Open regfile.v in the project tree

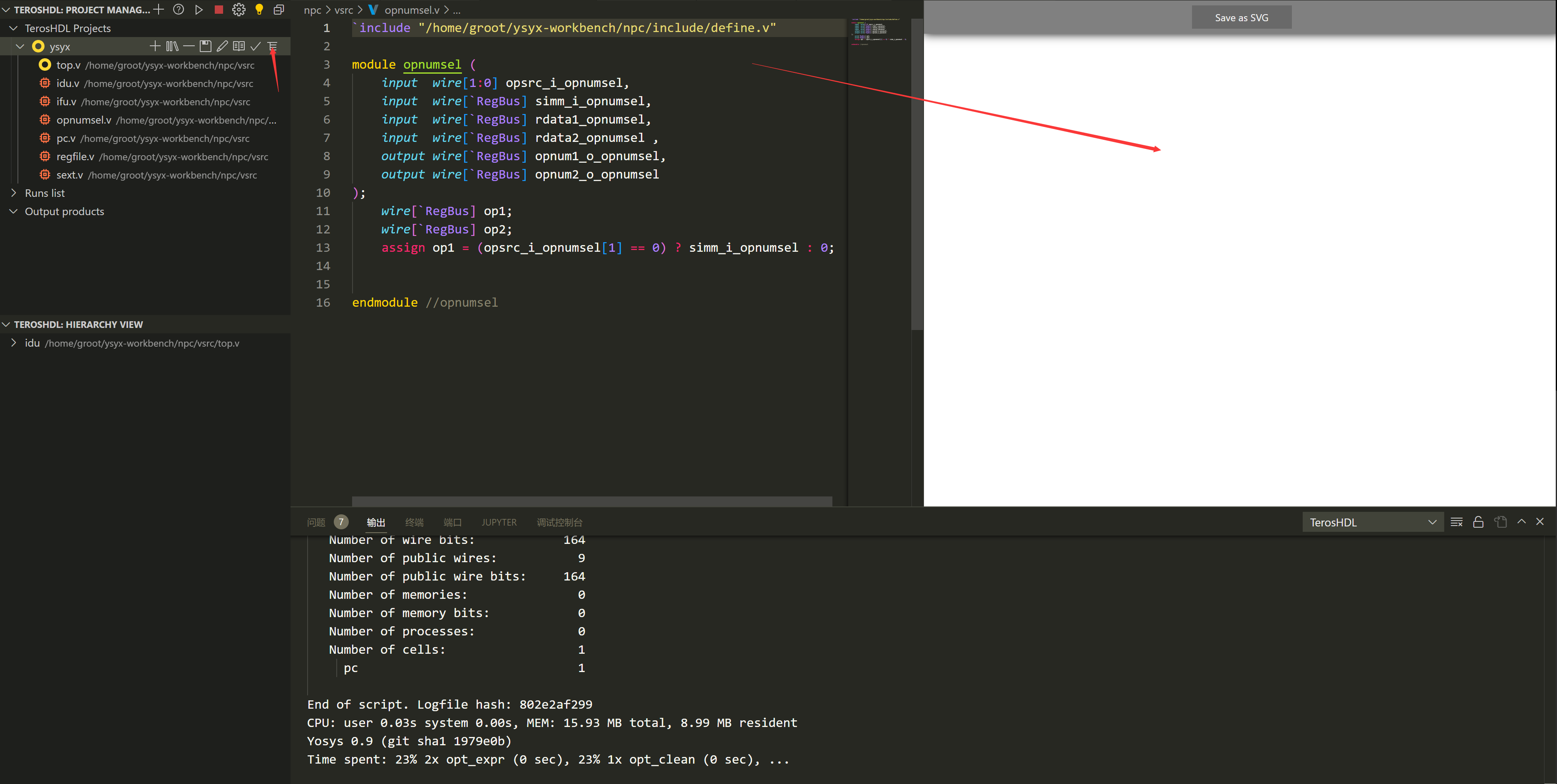[x=76, y=156]
